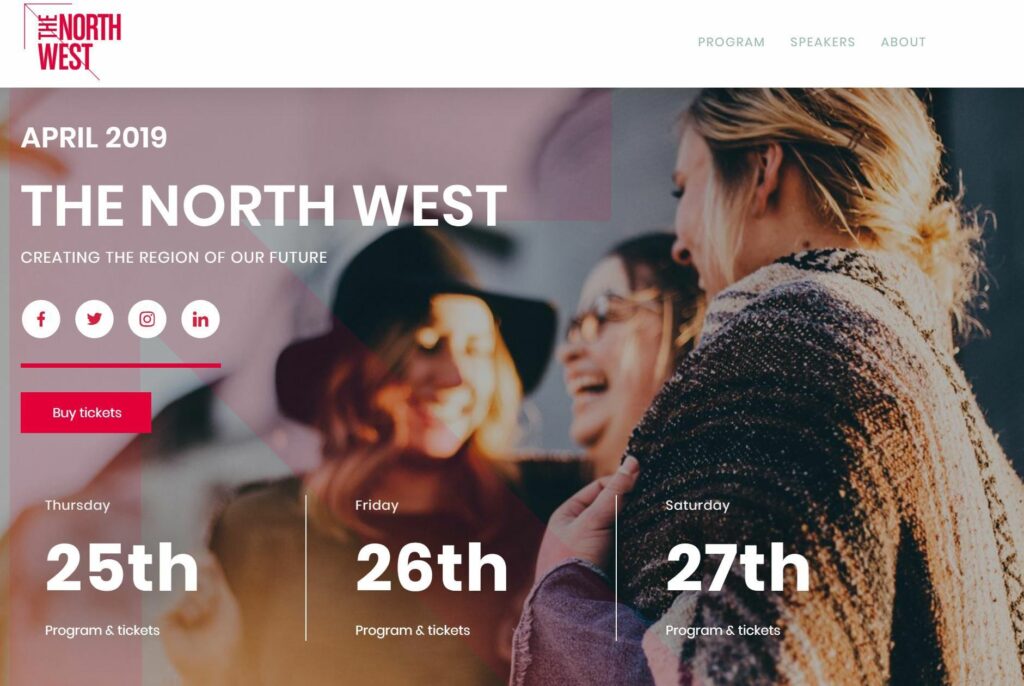The image size is (1024, 686).
Task: Open Program & tickets under Friday 26th
Action: click(413, 630)
